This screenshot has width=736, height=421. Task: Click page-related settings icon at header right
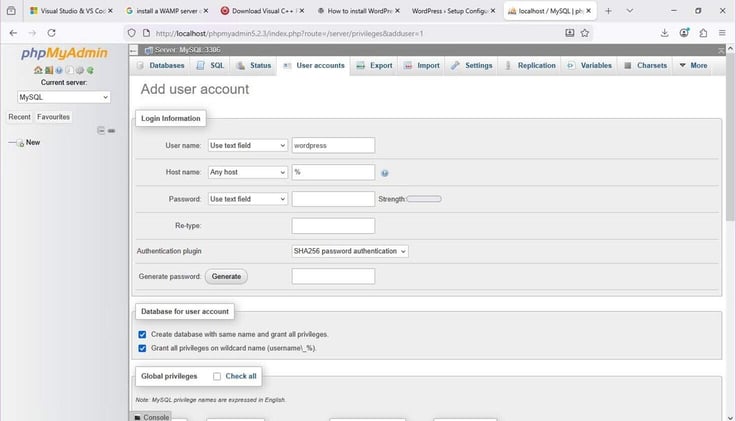[x=721, y=50]
